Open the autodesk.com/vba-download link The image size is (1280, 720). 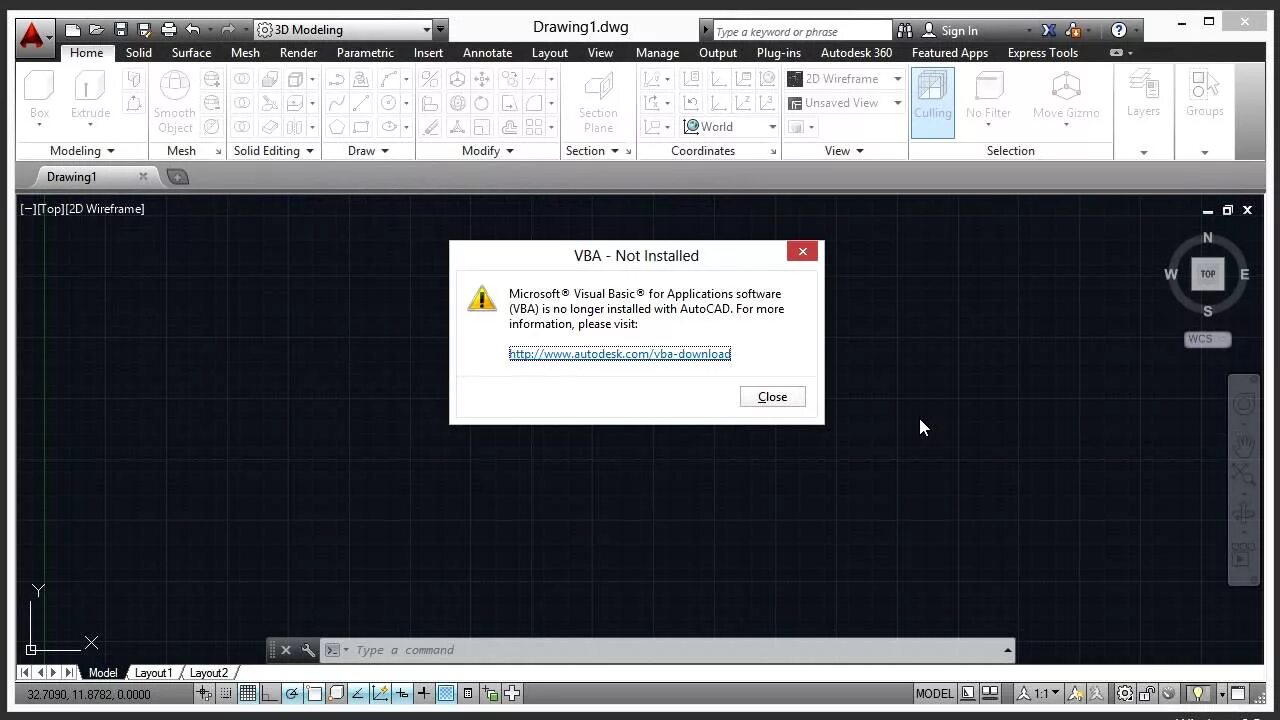(x=620, y=354)
